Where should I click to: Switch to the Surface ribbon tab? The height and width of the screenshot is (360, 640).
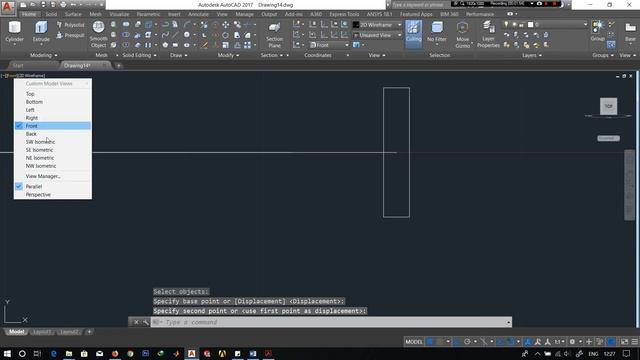73,14
